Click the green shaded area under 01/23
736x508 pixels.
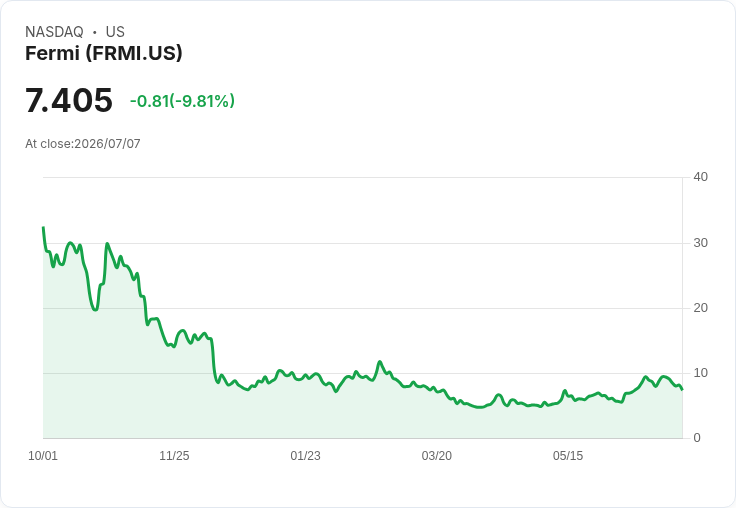[306, 408]
